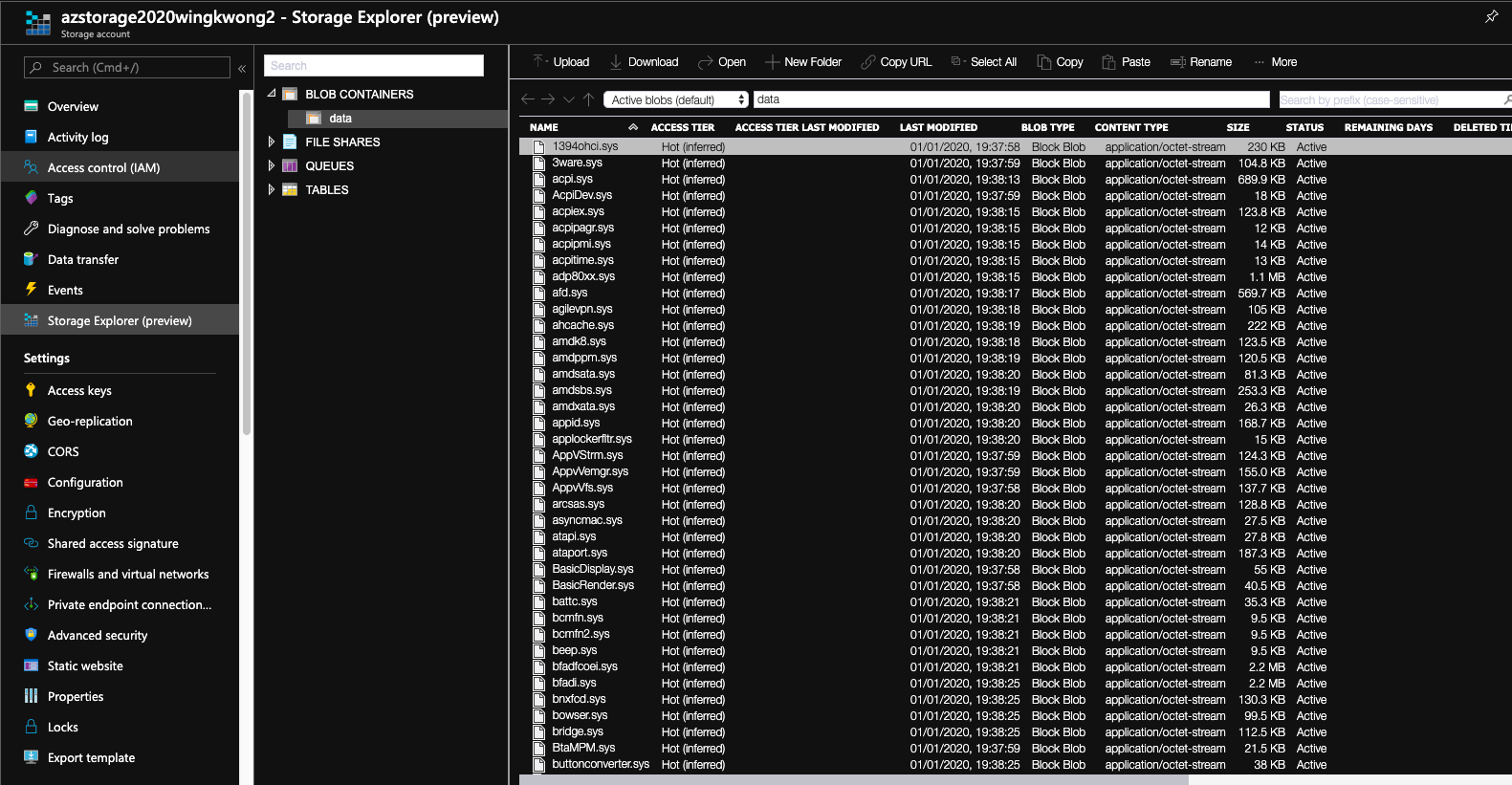Click the resource tree Search field
1512x785 pixels.
tap(373, 65)
